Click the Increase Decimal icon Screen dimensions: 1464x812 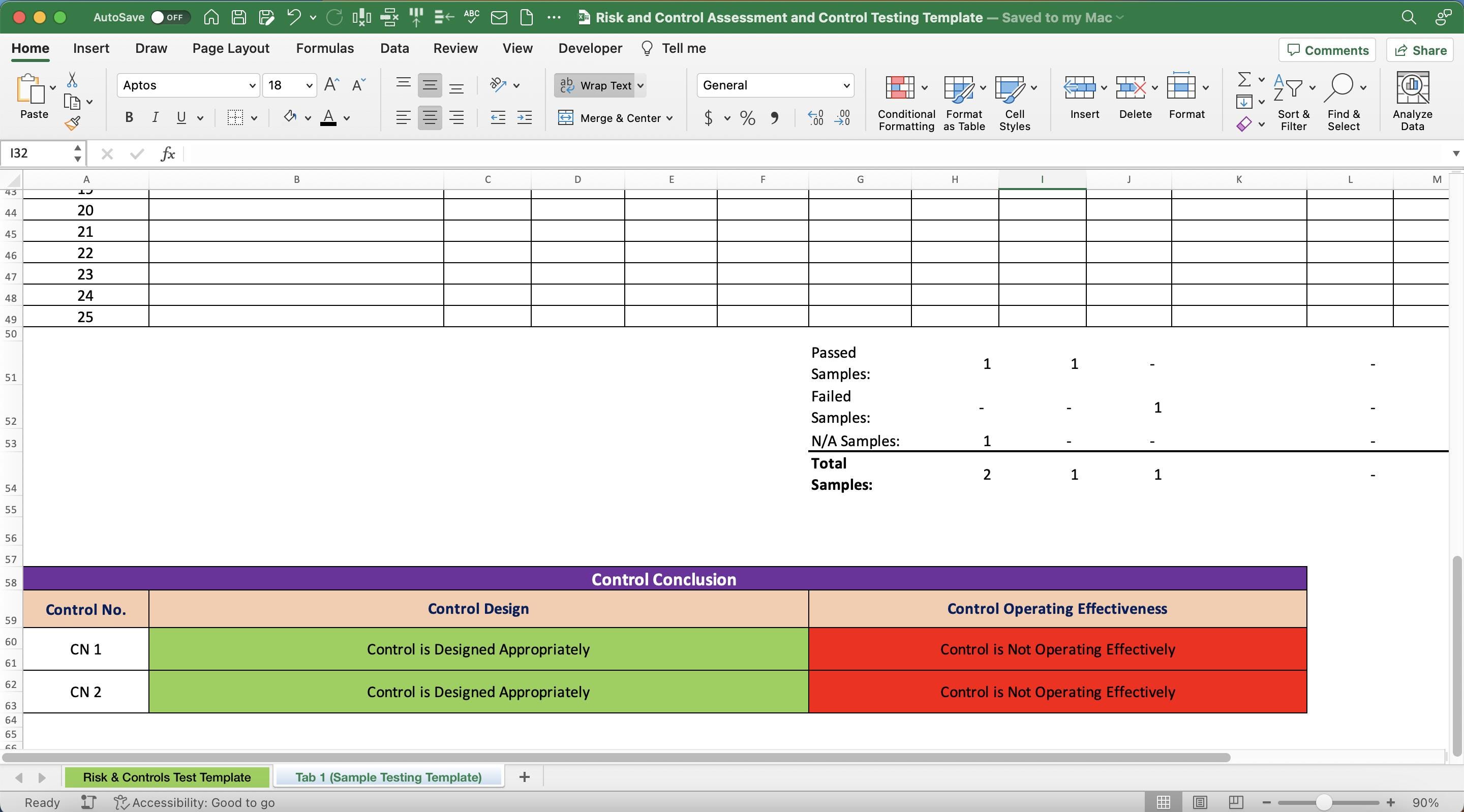click(x=815, y=118)
